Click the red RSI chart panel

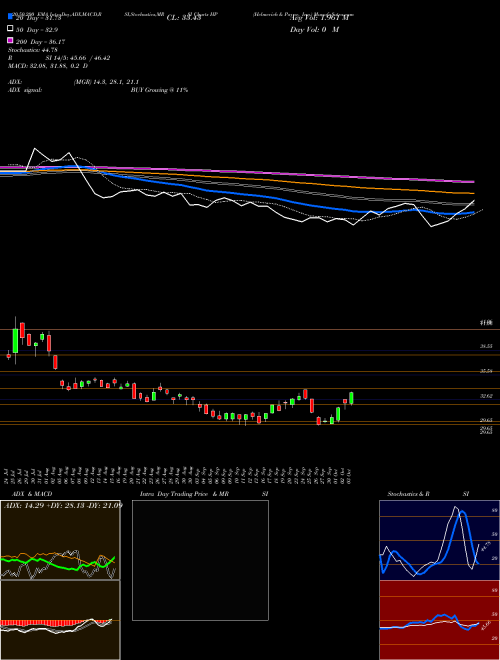tap(439, 620)
